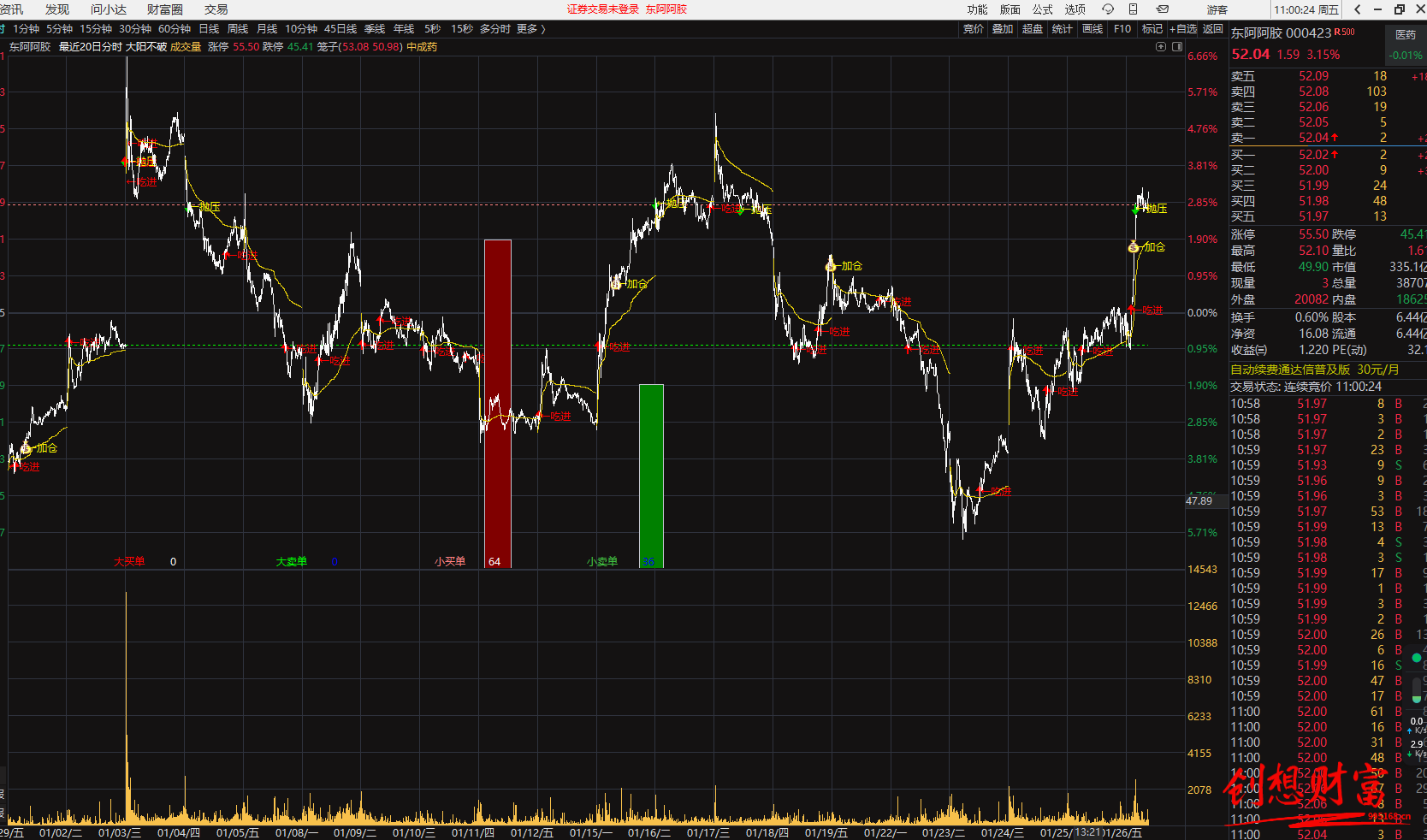The height and width of the screenshot is (840, 1427).
Task: Open the 发现 menu
Action: 57,9
